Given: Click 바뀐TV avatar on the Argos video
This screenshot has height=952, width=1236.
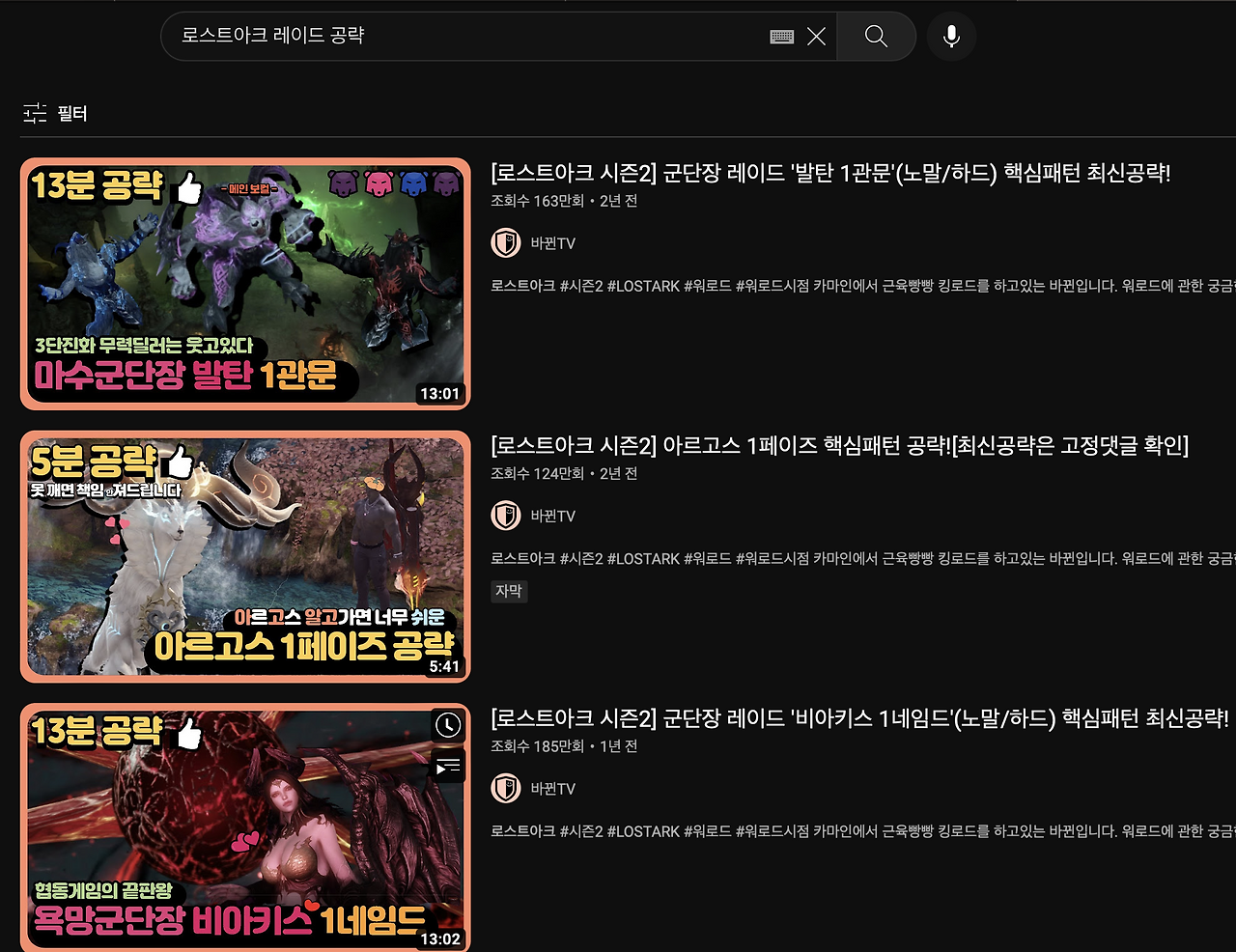Looking at the screenshot, I should pyautogui.click(x=505, y=516).
